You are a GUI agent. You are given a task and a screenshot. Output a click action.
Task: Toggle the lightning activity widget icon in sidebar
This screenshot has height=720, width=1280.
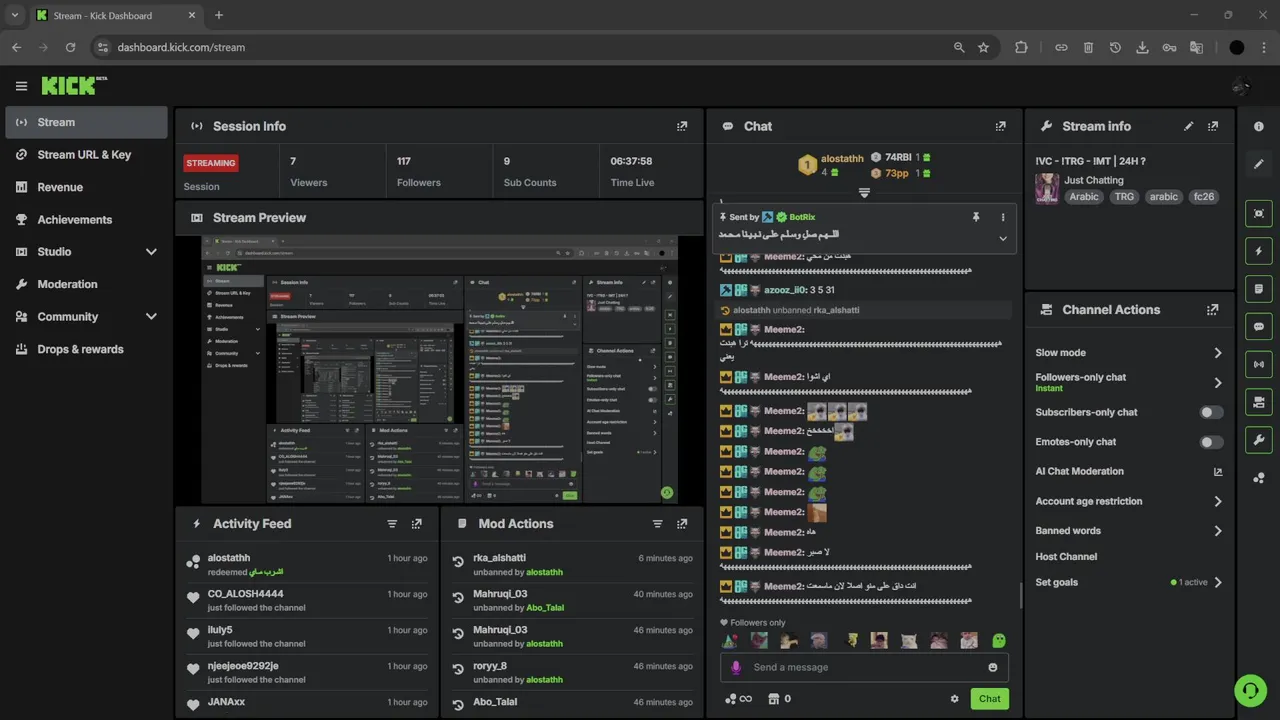click(1259, 251)
